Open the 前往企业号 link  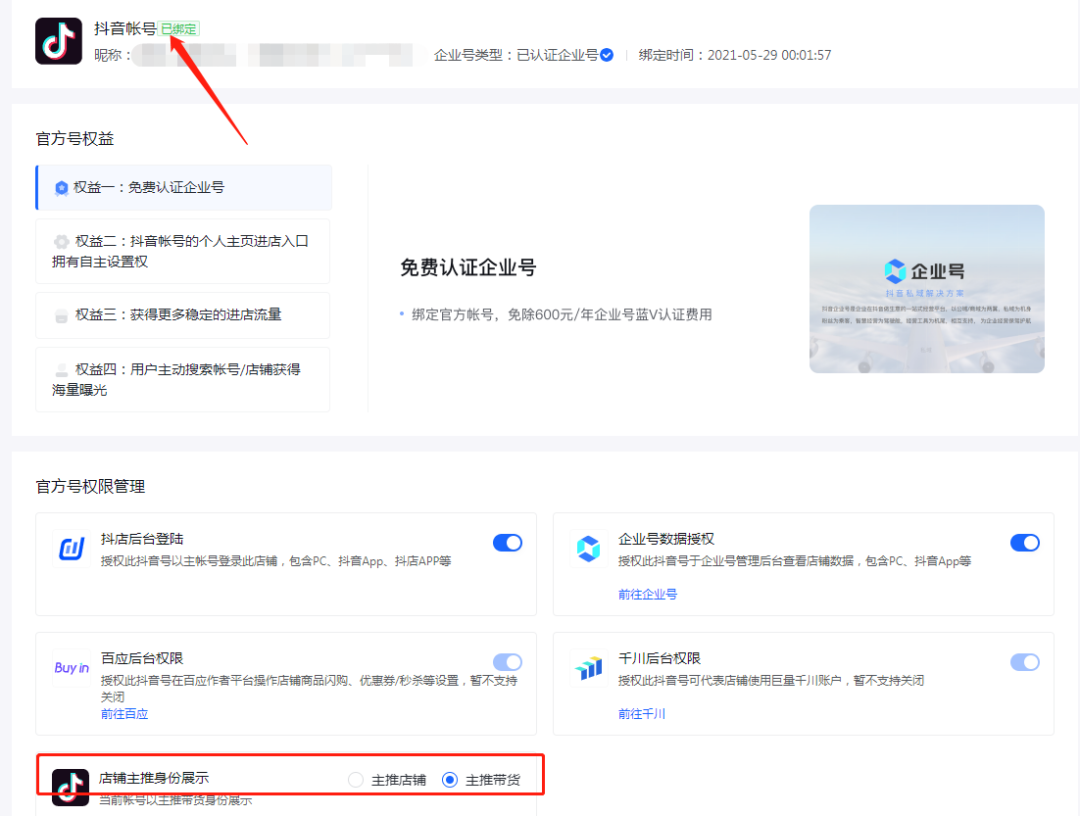pyautogui.click(x=647, y=594)
